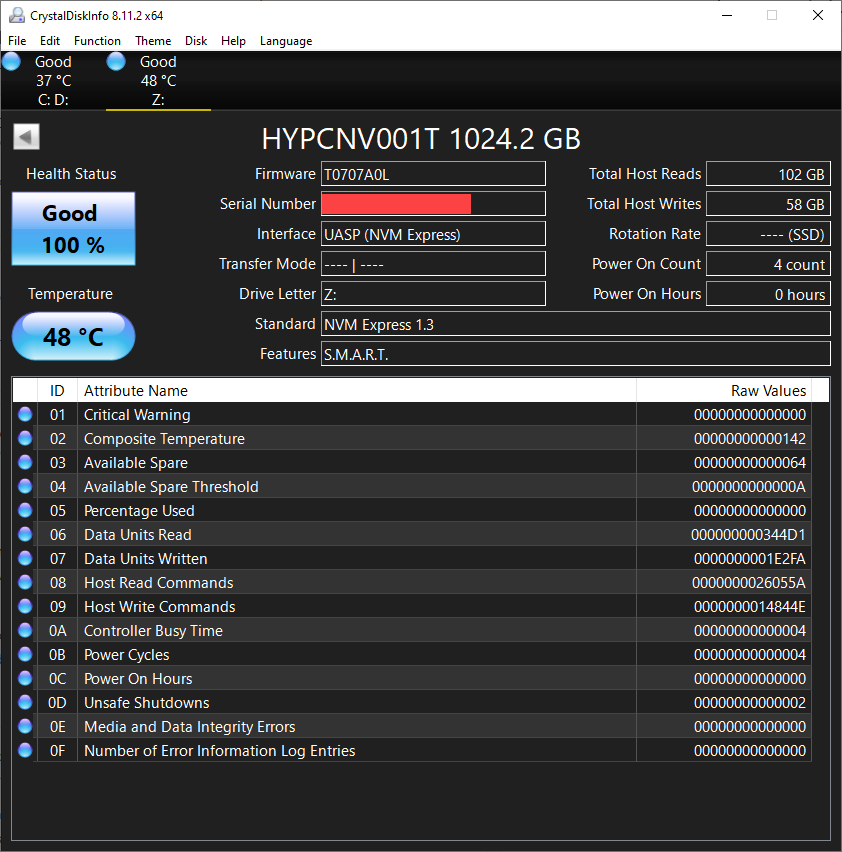Screen dimensions: 842x852
Task: Click the 48 °C temperature button
Action: (73, 336)
